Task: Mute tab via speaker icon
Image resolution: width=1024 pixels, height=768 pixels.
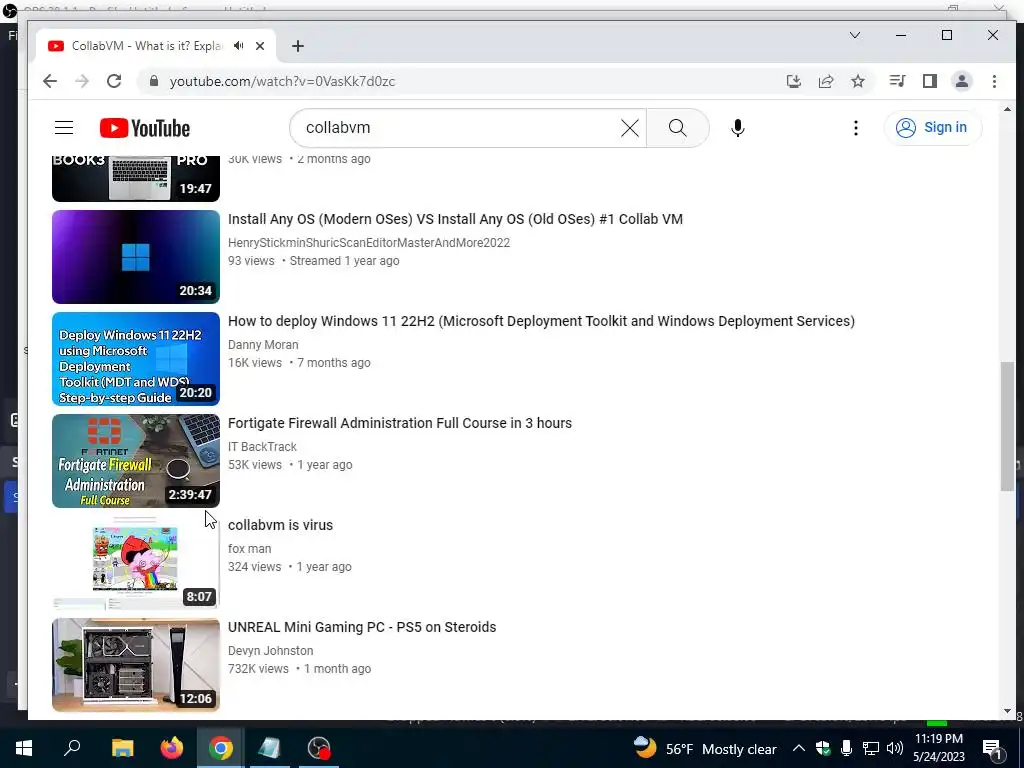Action: [x=239, y=46]
